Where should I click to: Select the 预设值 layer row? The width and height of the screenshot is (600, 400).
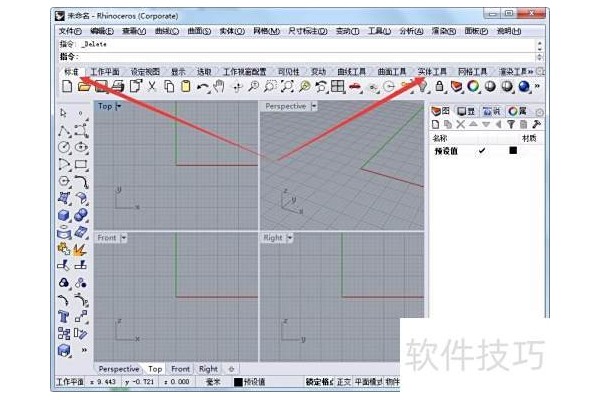486,151
